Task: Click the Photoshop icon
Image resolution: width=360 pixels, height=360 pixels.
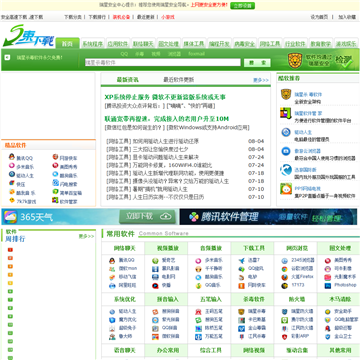Action: (x=328, y=286)
